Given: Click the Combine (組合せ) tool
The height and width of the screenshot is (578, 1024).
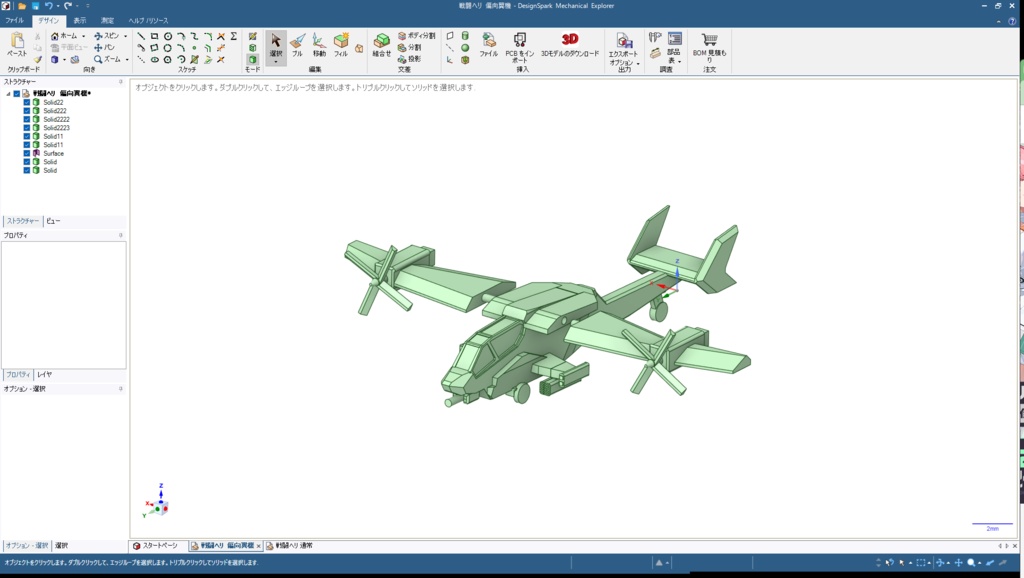Looking at the screenshot, I should (381, 45).
